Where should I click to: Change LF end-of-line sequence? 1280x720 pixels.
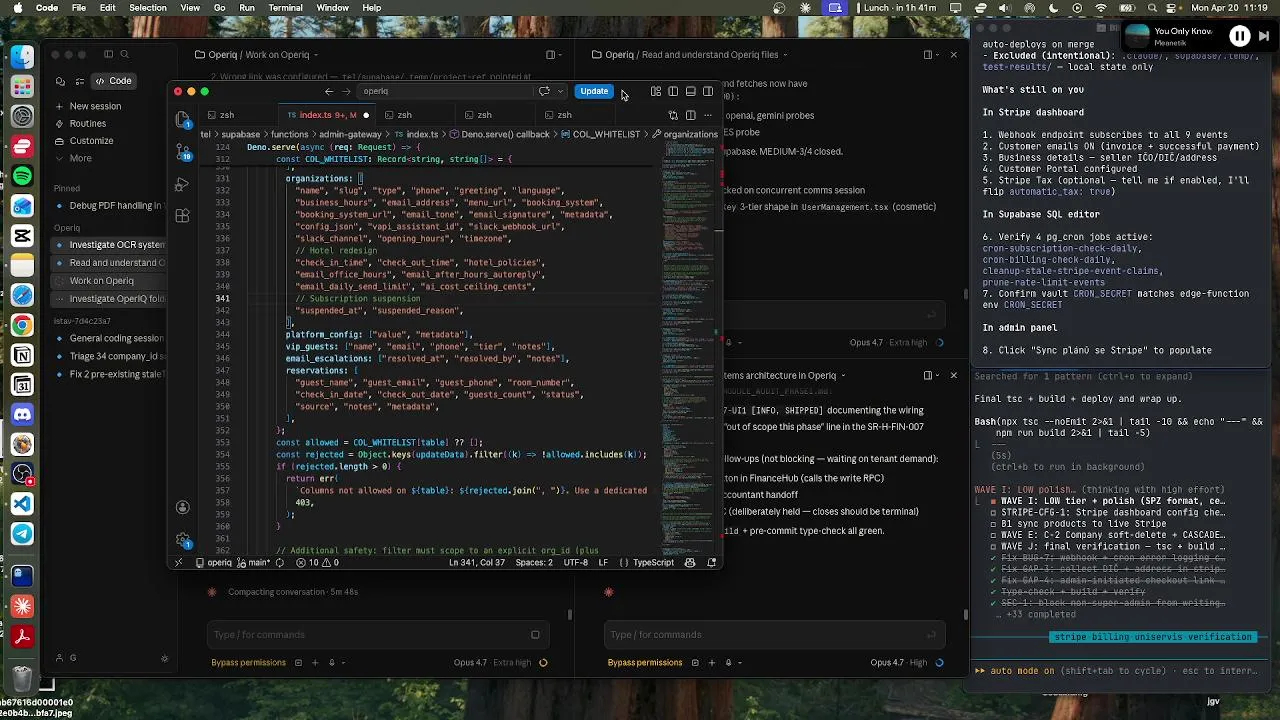pyautogui.click(x=603, y=563)
